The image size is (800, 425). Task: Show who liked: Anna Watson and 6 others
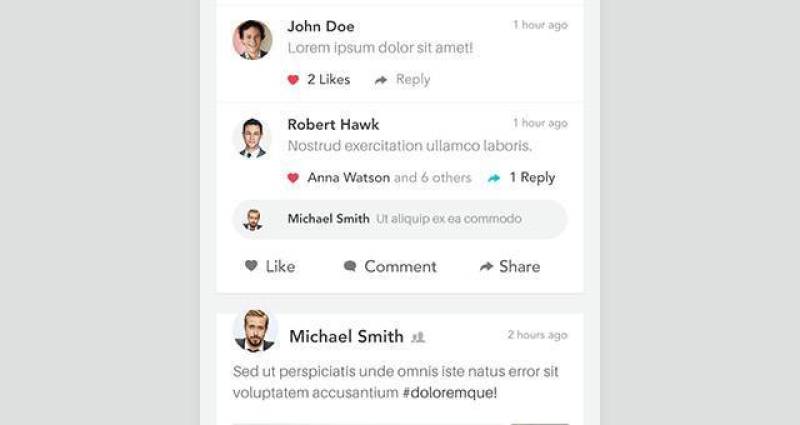click(x=389, y=178)
